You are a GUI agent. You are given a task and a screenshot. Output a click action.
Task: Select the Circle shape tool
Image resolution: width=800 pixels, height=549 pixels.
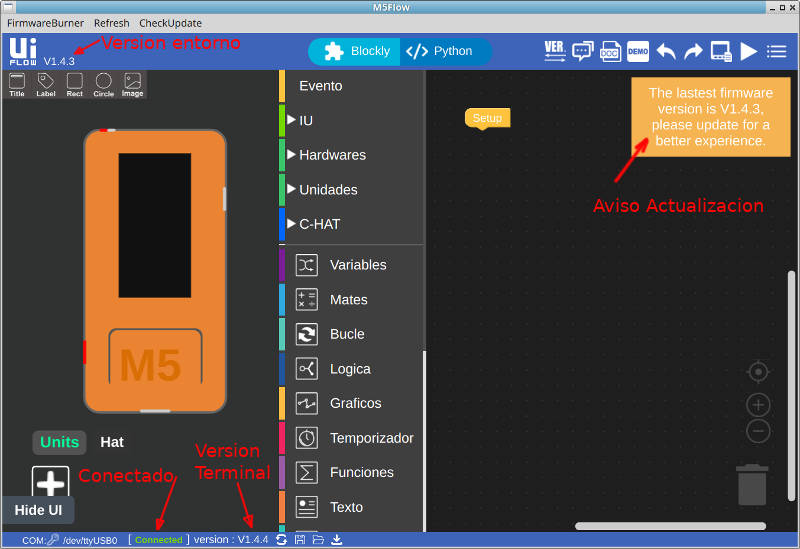(x=104, y=85)
